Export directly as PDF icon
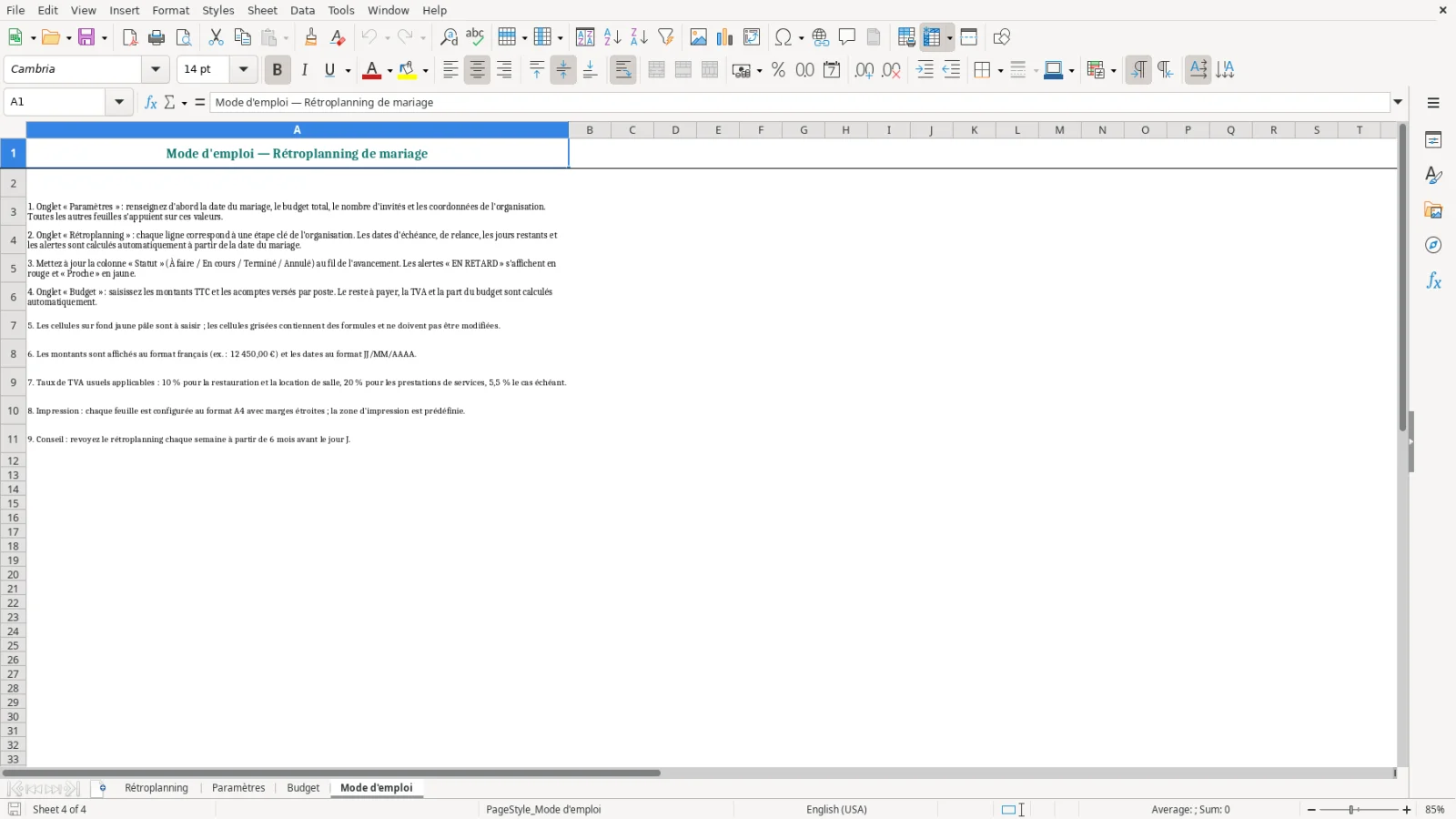Screen dimensions: 1456x819 [x=130, y=37]
